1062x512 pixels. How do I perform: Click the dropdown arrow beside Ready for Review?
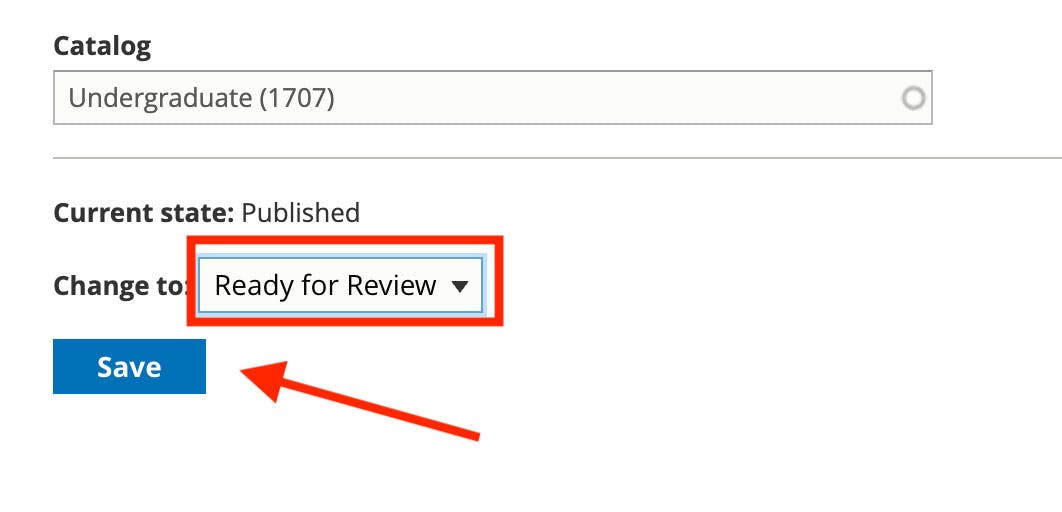click(460, 286)
